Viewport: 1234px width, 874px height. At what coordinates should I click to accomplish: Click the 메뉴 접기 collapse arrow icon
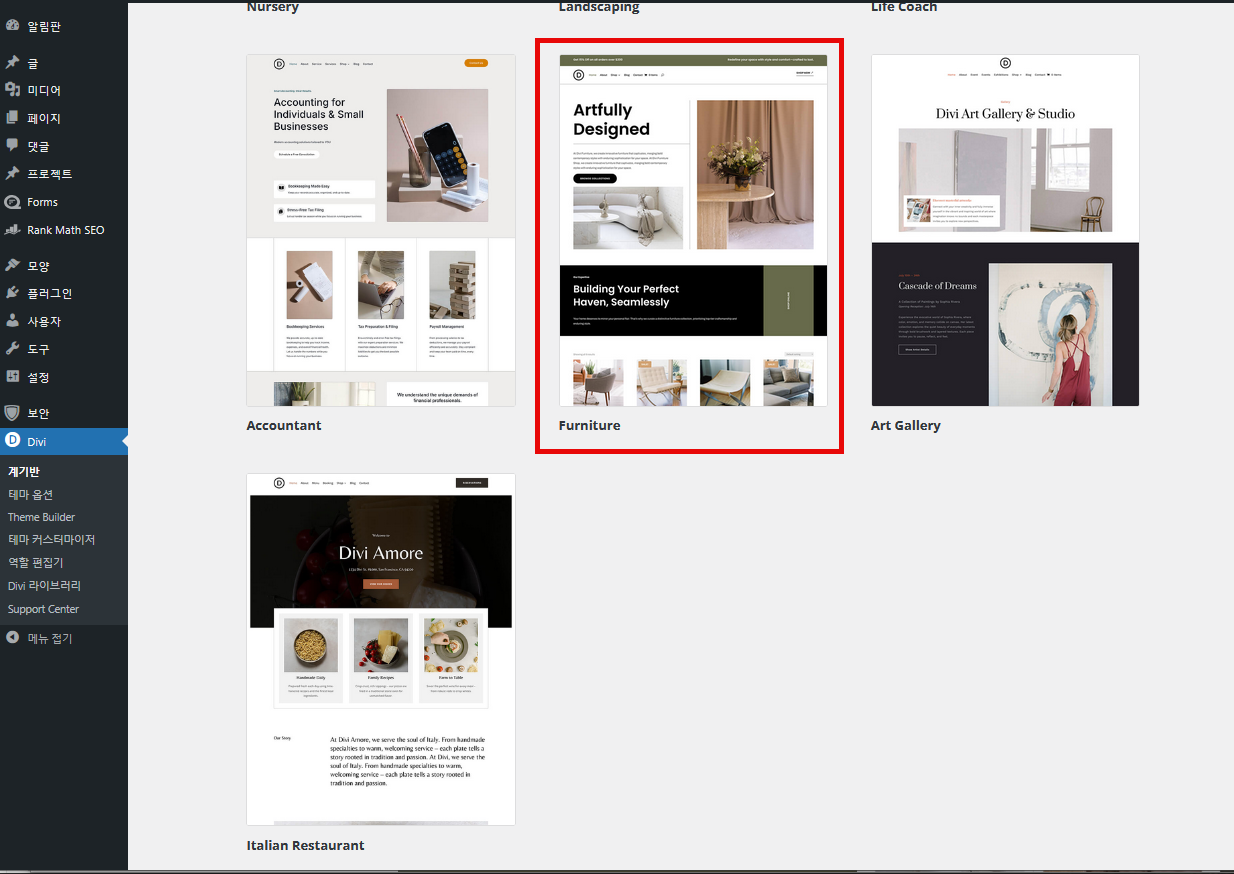point(12,638)
